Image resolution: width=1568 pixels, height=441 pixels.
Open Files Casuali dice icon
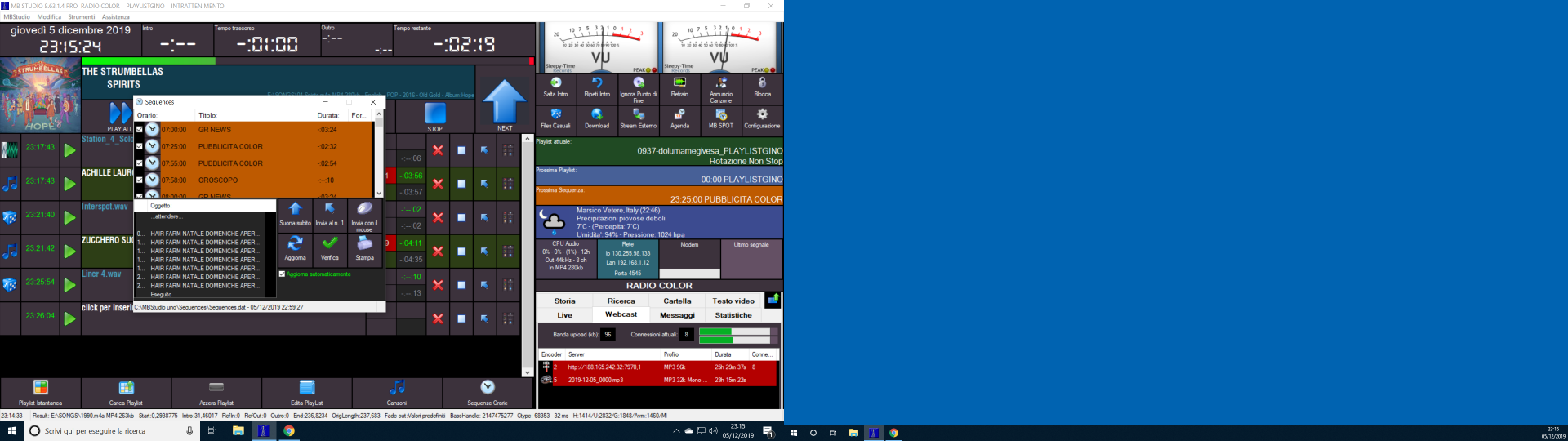(x=555, y=116)
